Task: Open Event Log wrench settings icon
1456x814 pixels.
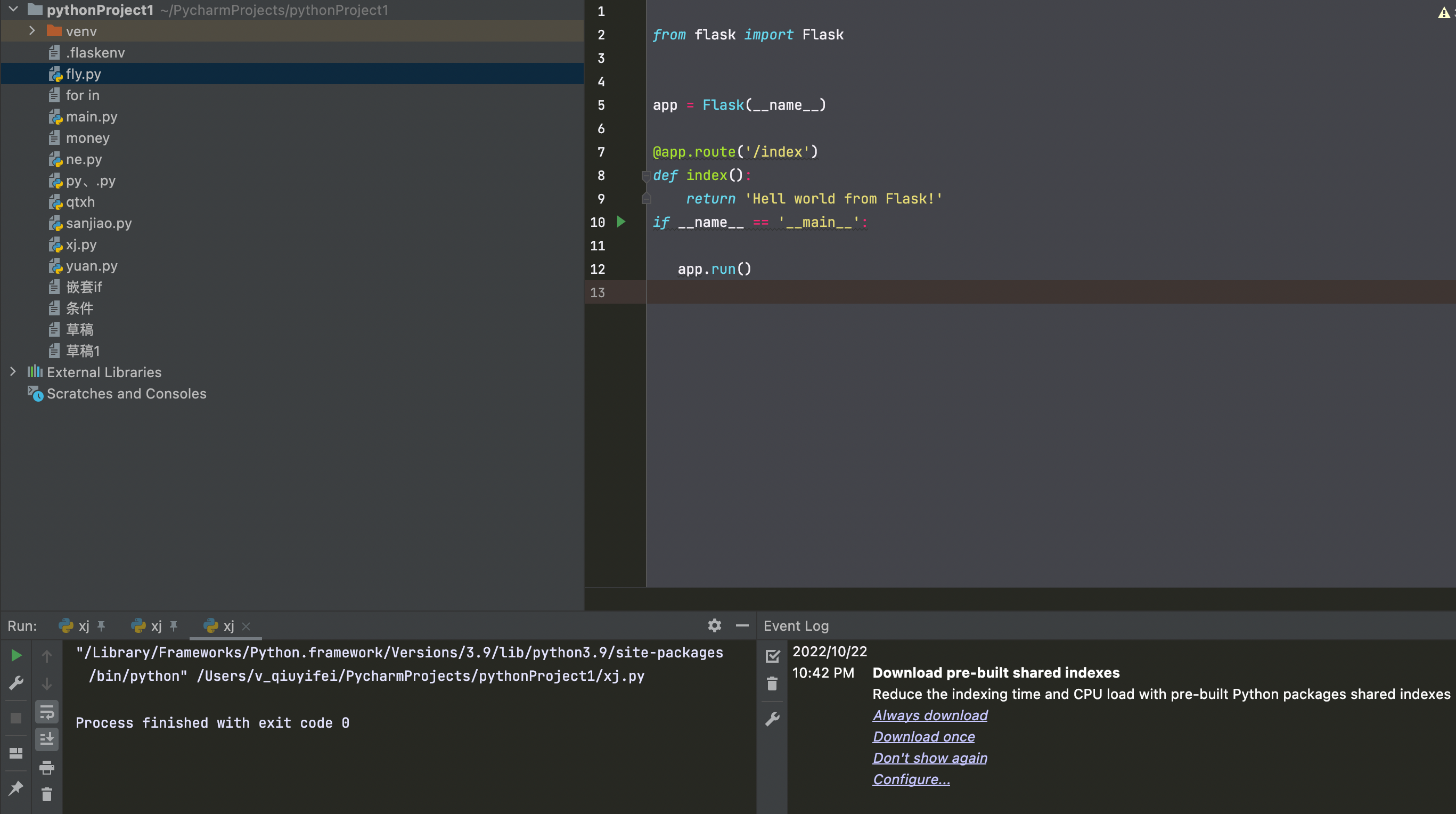Action: pos(772,719)
